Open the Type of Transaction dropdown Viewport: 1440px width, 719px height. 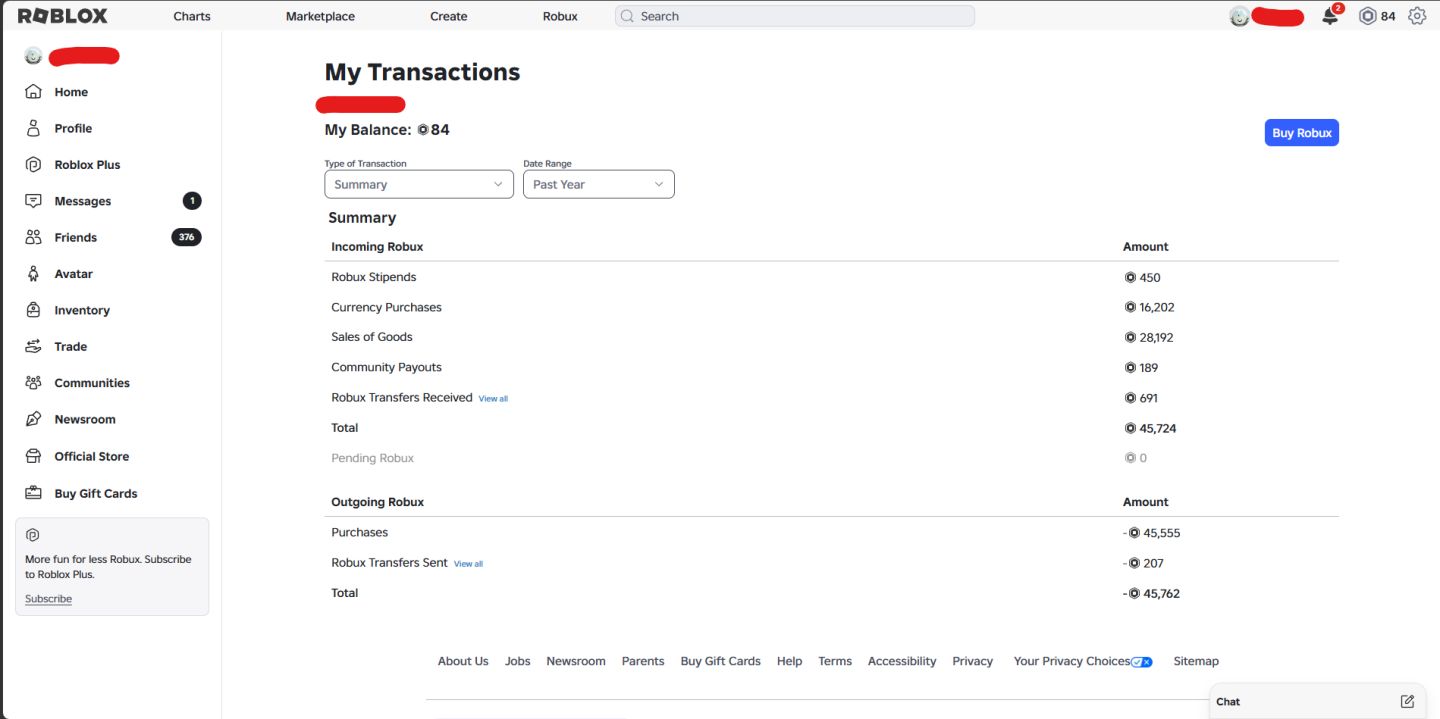coord(419,184)
